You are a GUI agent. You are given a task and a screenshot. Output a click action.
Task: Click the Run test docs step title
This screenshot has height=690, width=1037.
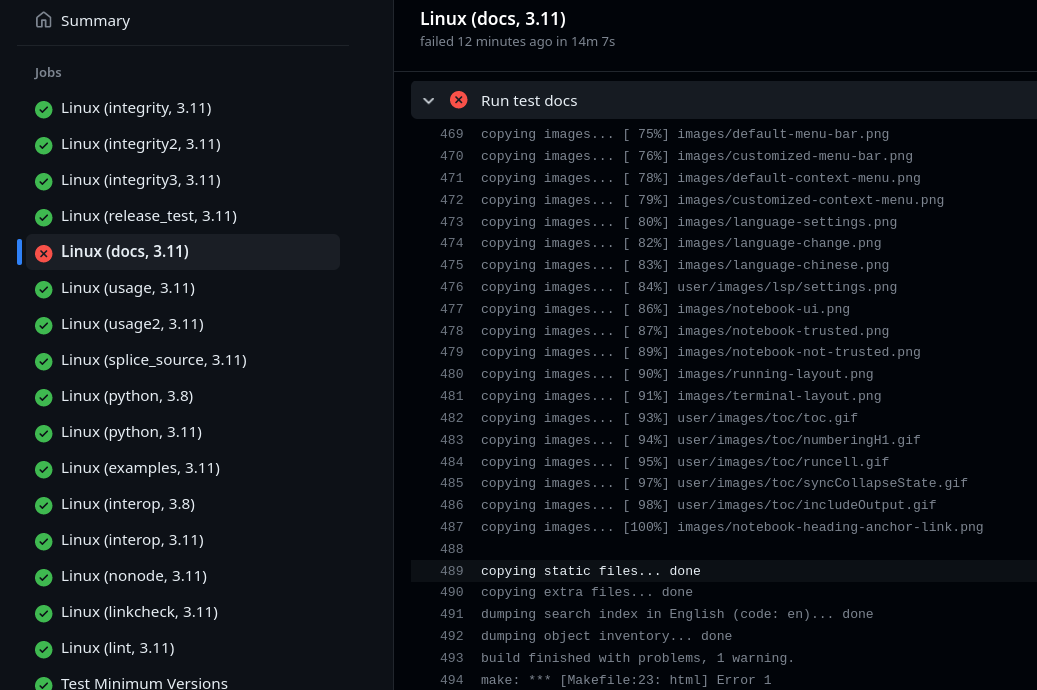tap(528, 101)
